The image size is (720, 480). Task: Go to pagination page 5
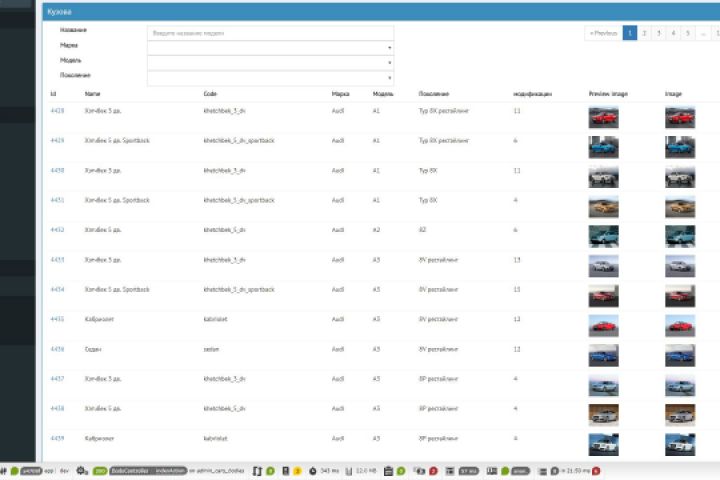[687, 33]
